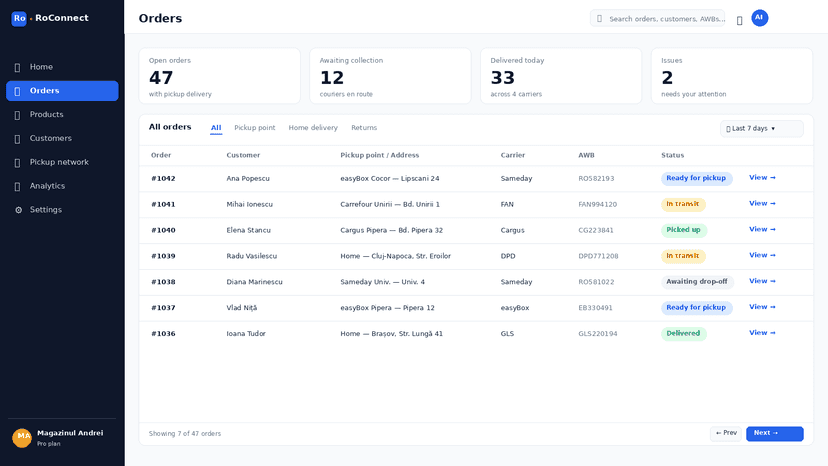Open the AI user avatar menu
828x466 pixels.
[759, 18]
